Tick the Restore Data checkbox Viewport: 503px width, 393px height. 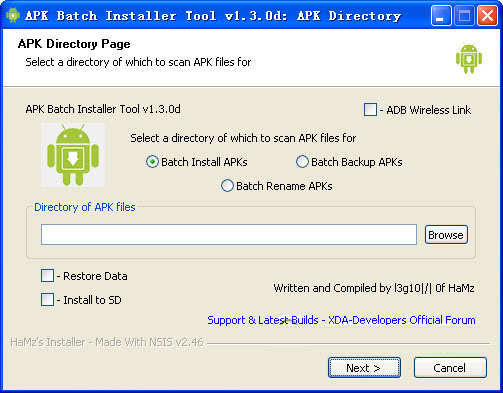click(47, 276)
